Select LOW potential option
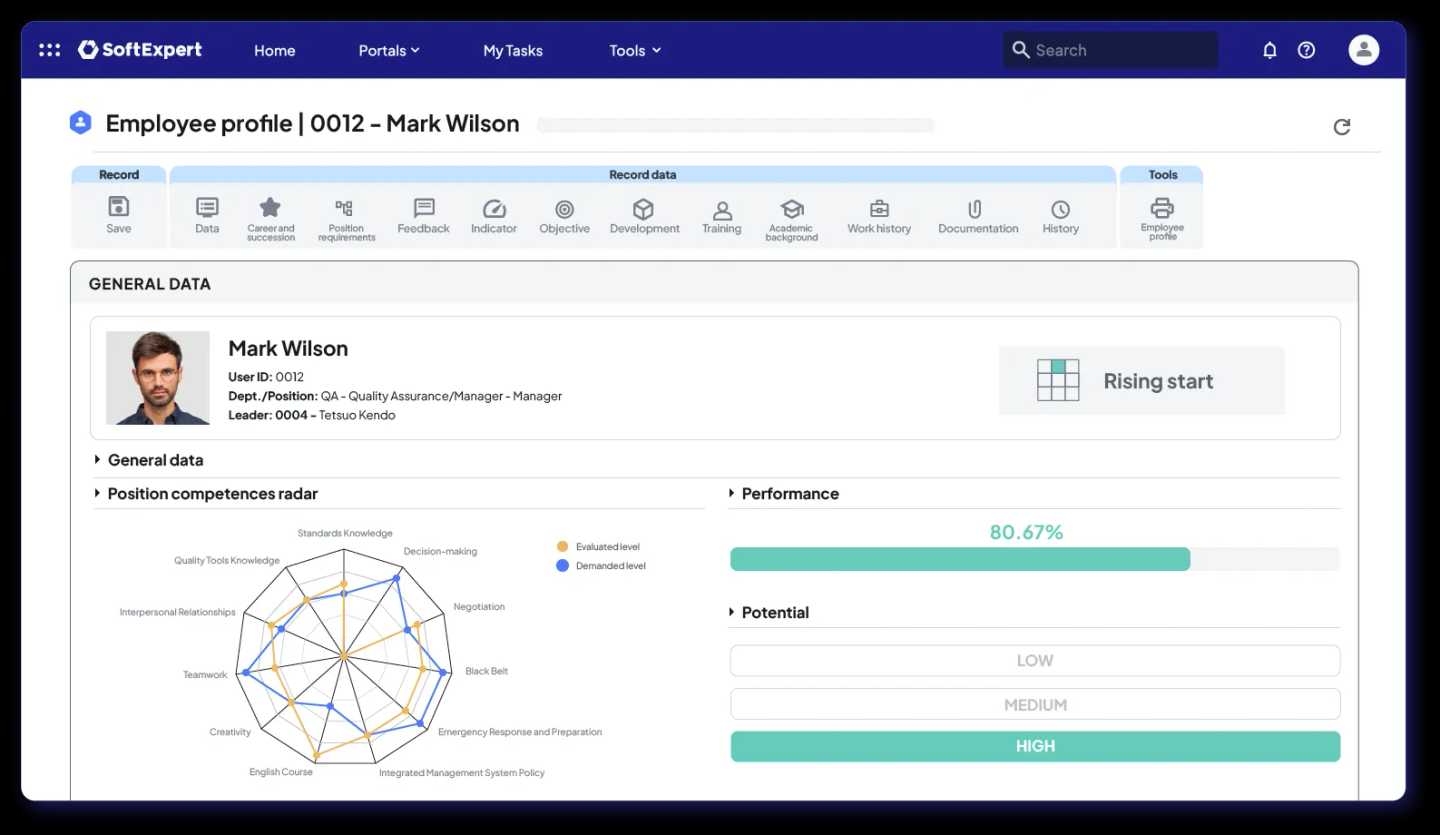This screenshot has width=1440, height=835. pyautogui.click(x=1034, y=661)
